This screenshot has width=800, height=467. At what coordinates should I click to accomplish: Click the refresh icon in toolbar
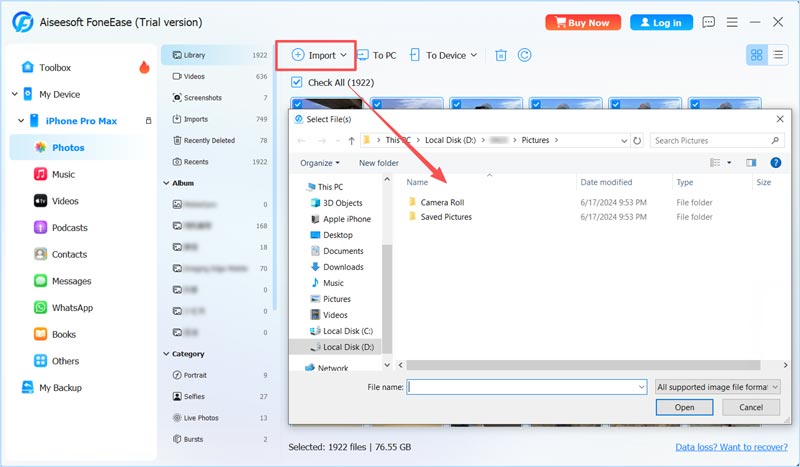pyautogui.click(x=524, y=55)
